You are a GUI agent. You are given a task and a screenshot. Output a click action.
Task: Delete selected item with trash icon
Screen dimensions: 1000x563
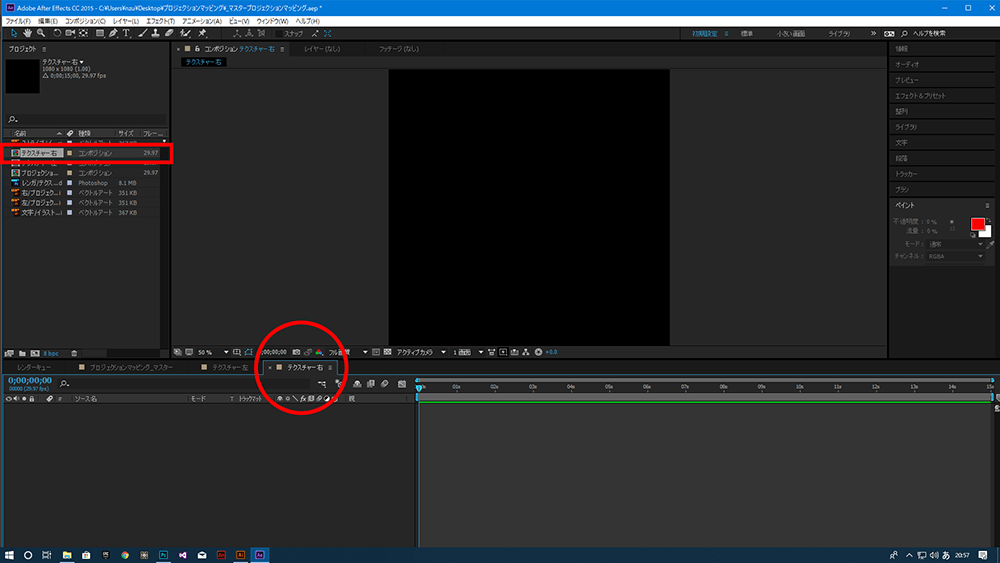[x=74, y=353]
